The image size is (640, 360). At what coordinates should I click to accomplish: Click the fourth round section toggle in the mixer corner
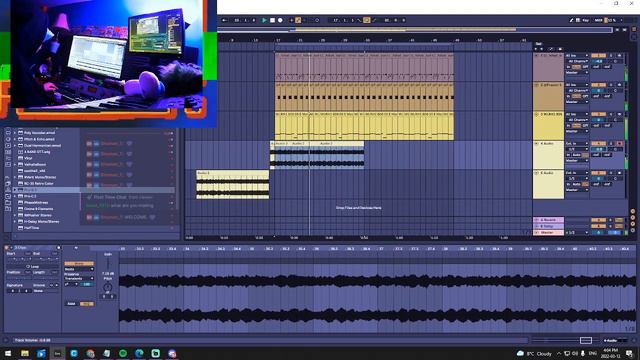pos(633,230)
